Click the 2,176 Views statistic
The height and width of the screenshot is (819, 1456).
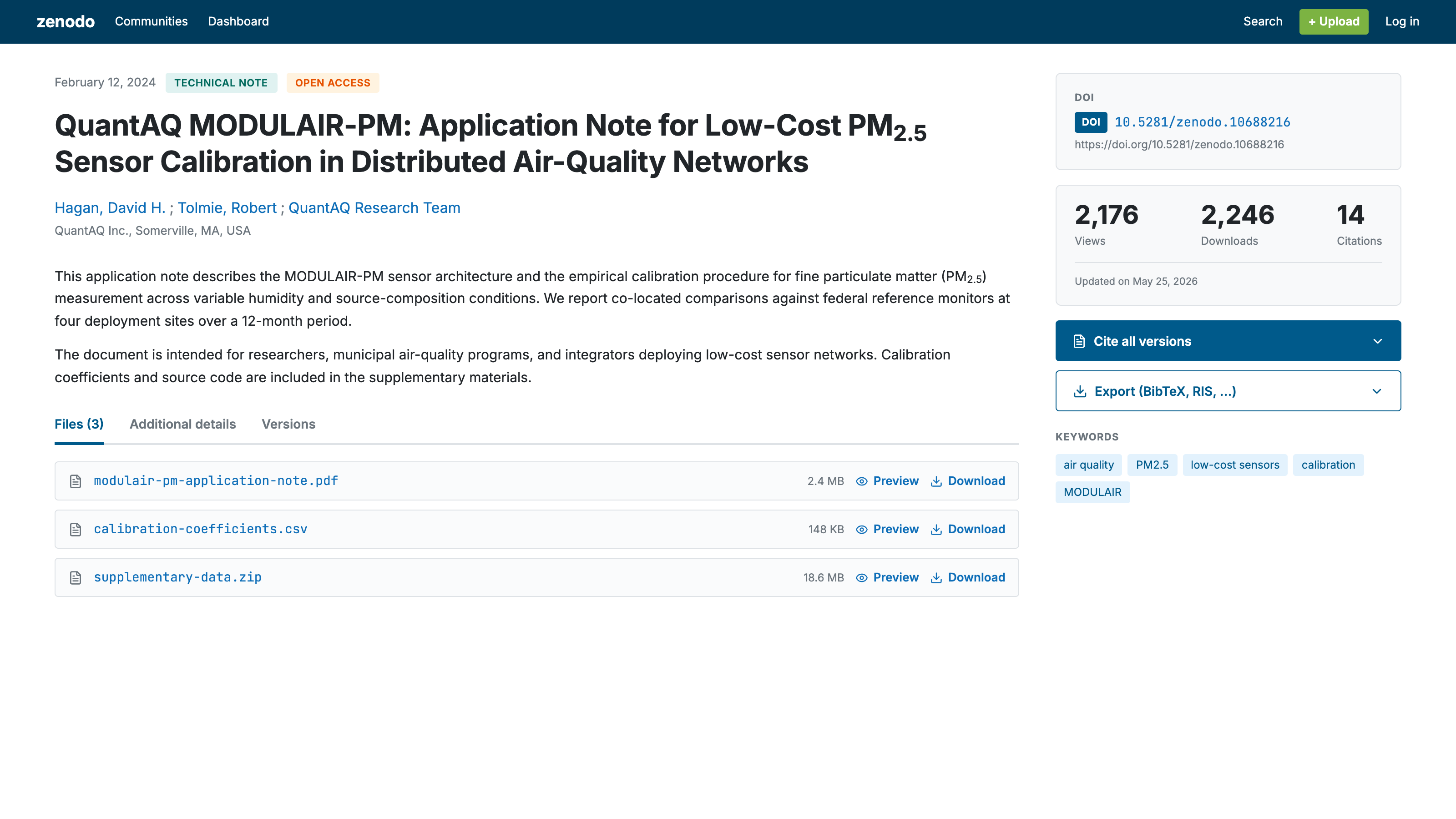(1106, 224)
